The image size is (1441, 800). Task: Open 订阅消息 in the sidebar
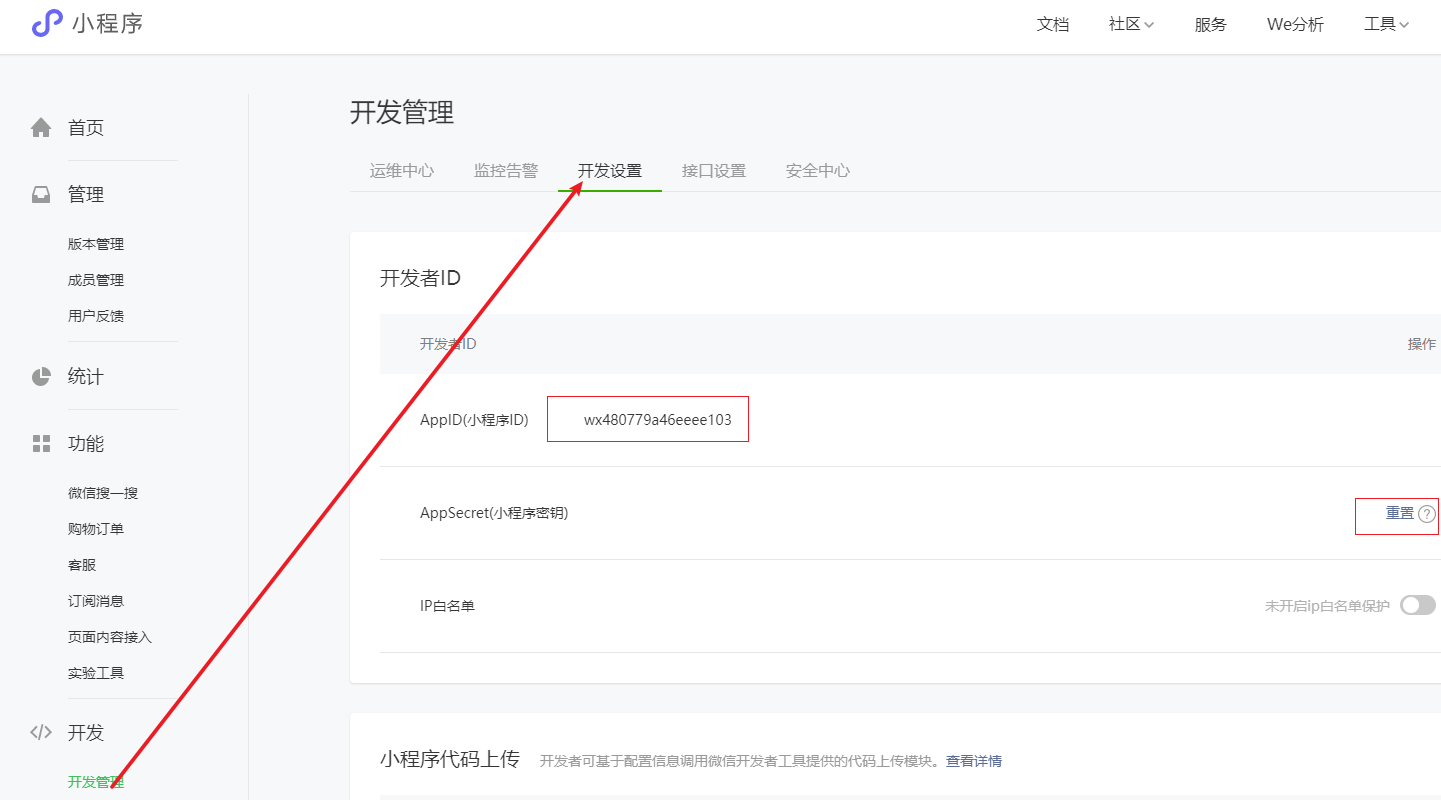96,601
